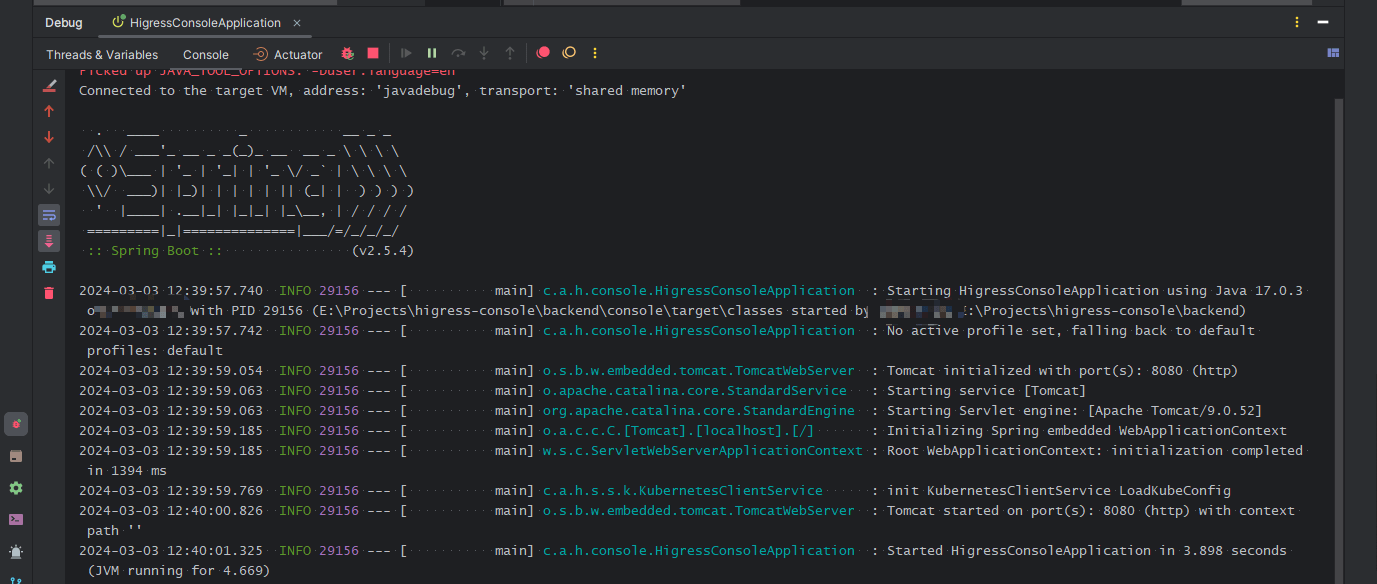
Task: Open the Terminal tool window from sidebar
Action: (x=16, y=519)
